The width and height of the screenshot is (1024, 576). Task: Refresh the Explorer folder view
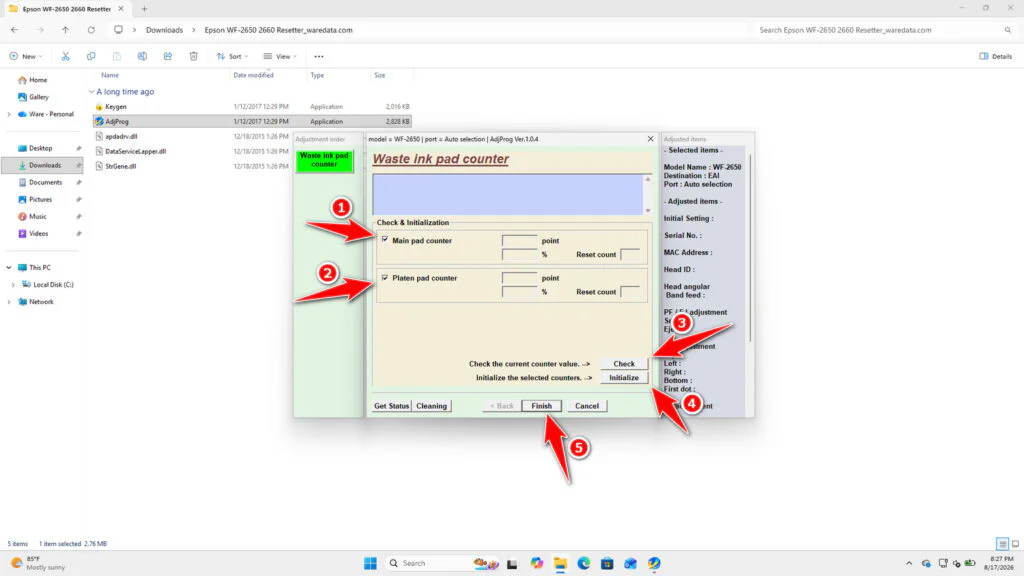coord(91,30)
